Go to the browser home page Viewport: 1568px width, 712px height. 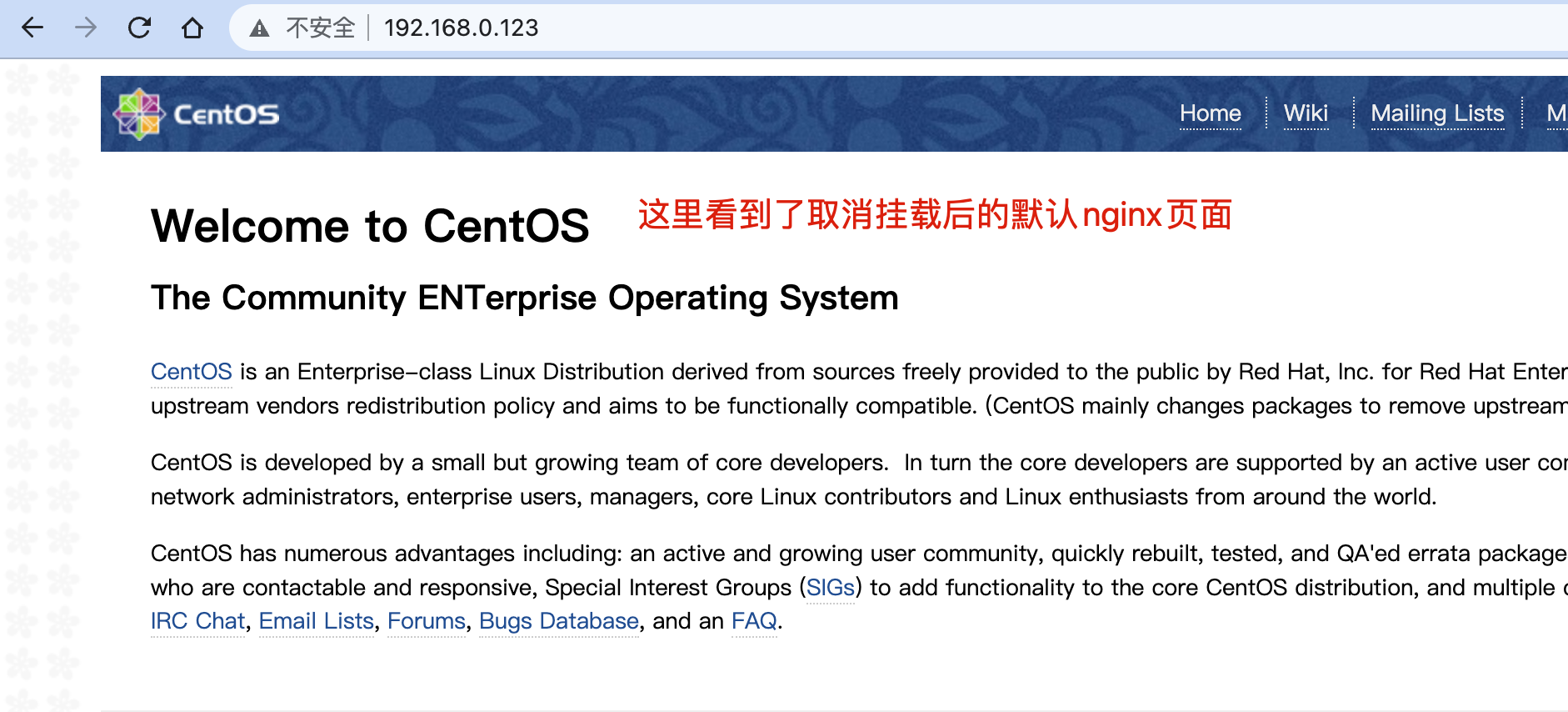192,28
